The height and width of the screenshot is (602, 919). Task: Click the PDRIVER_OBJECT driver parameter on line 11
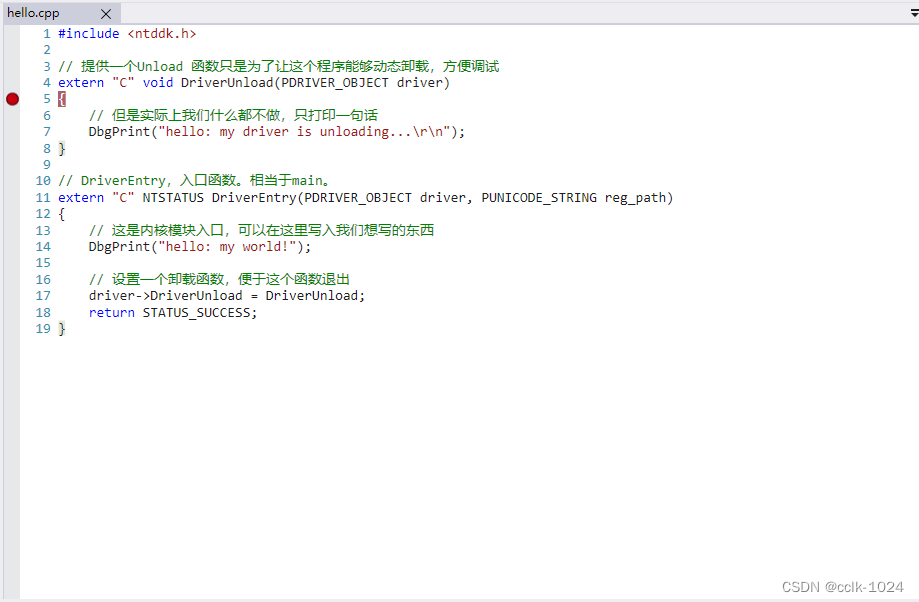(385, 198)
